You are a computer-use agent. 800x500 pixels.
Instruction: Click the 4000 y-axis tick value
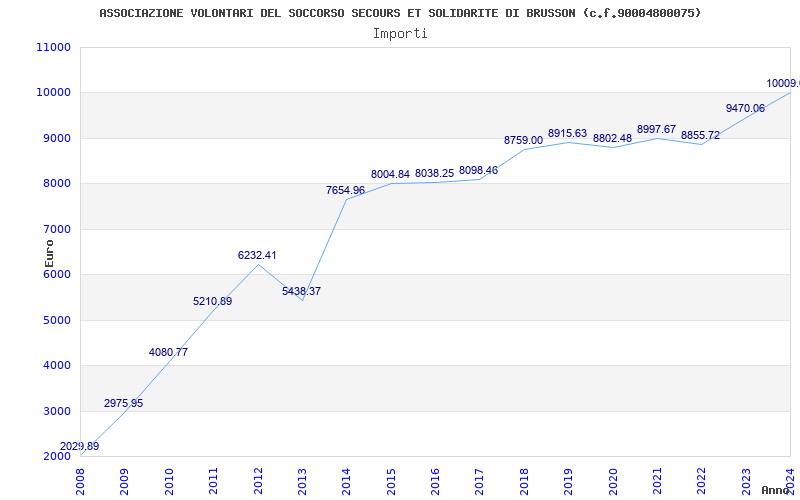tap(57, 366)
